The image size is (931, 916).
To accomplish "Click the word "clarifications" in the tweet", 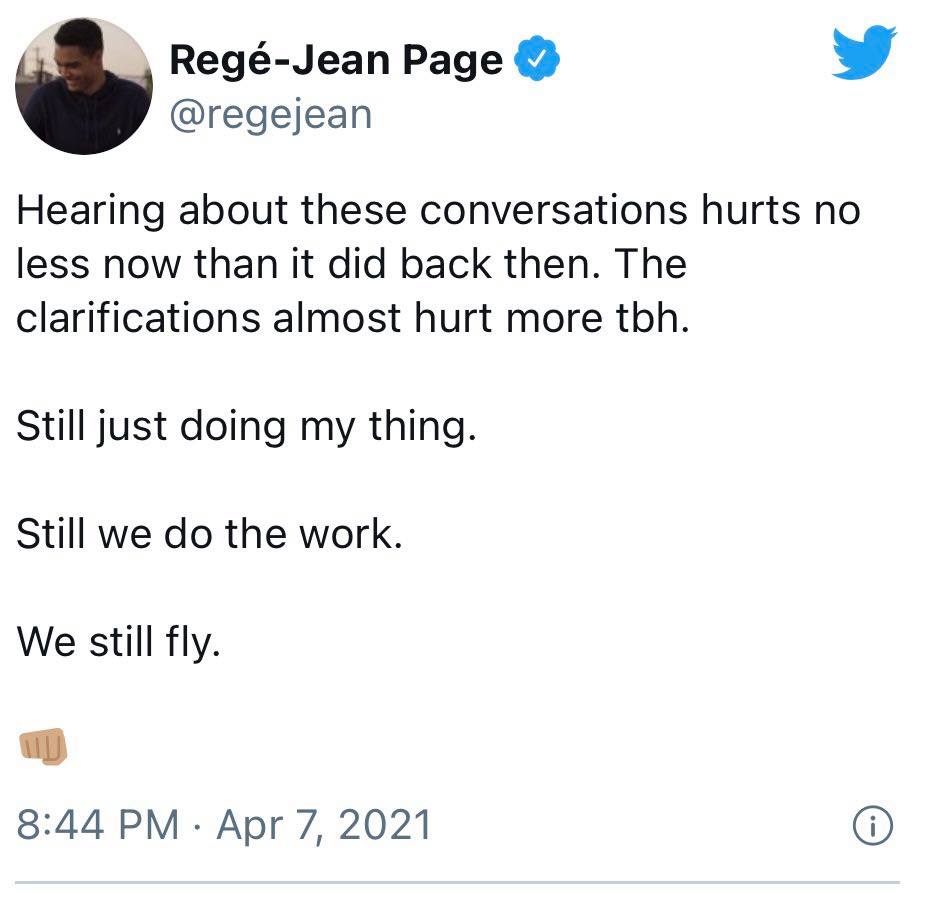I will coord(138,318).
